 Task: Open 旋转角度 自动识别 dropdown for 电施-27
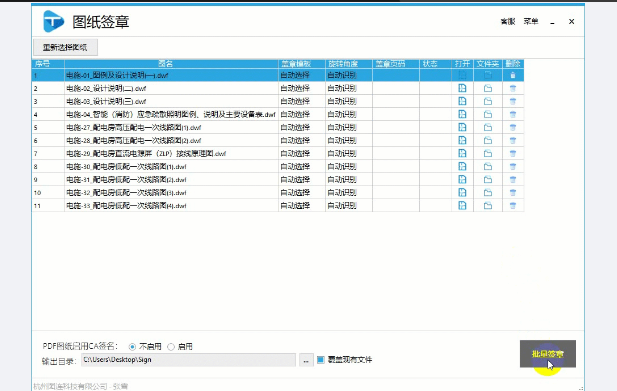pyautogui.click(x=349, y=127)
